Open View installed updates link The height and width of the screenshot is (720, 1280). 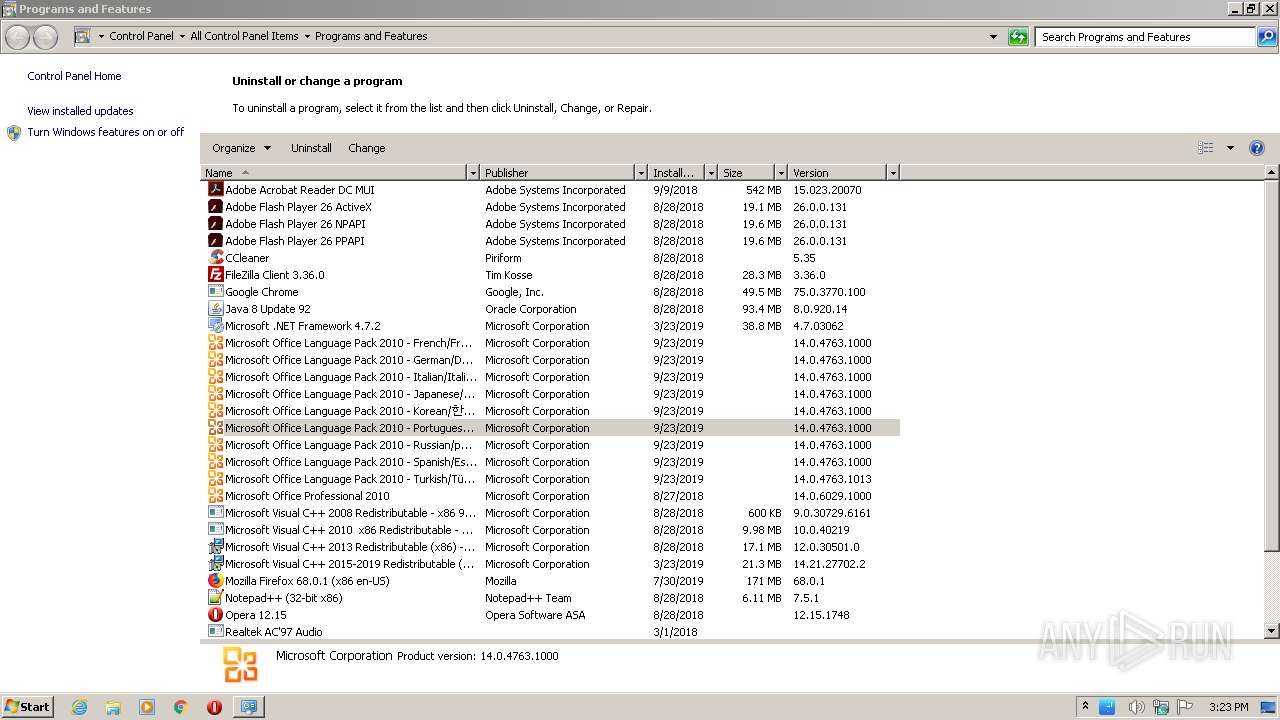pos(80,111)
